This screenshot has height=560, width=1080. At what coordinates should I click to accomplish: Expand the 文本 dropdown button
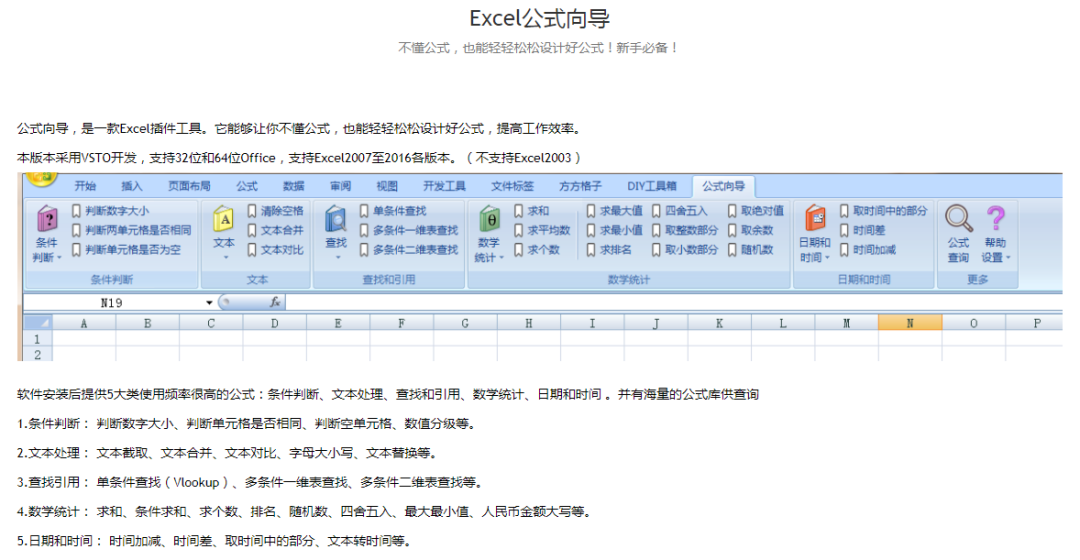click(224, 234)
